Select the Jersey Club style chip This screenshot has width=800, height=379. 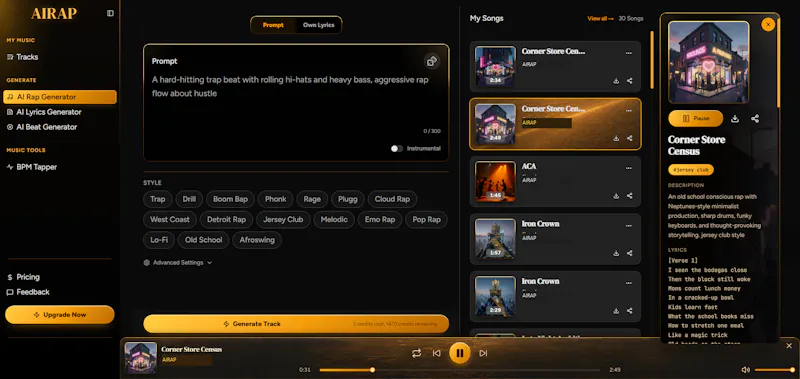(283, 219)
